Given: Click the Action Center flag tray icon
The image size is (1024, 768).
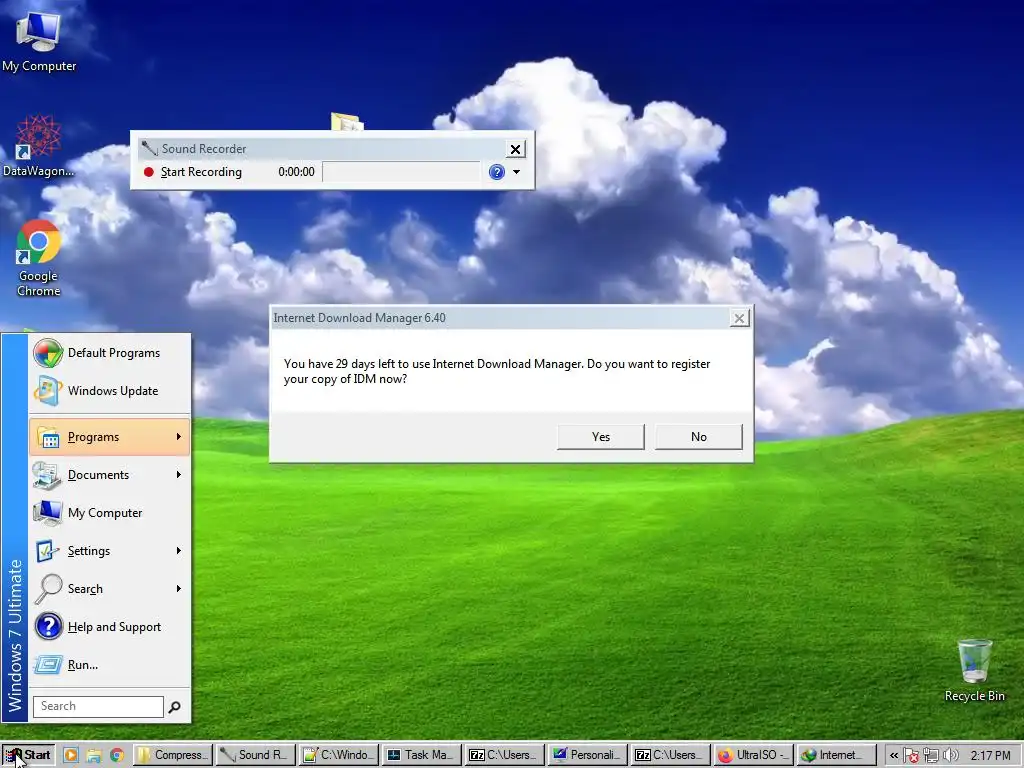Looking at the screenshot, I should 911,756.
